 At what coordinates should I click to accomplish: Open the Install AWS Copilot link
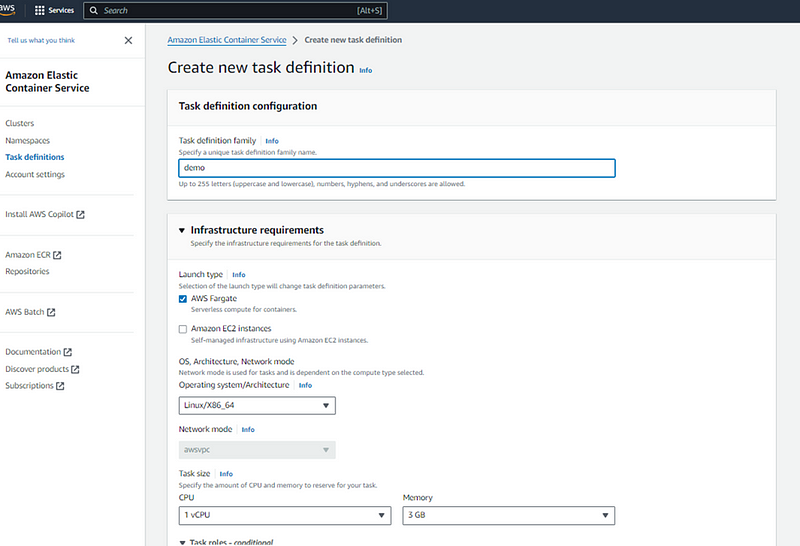coord(39,214)
